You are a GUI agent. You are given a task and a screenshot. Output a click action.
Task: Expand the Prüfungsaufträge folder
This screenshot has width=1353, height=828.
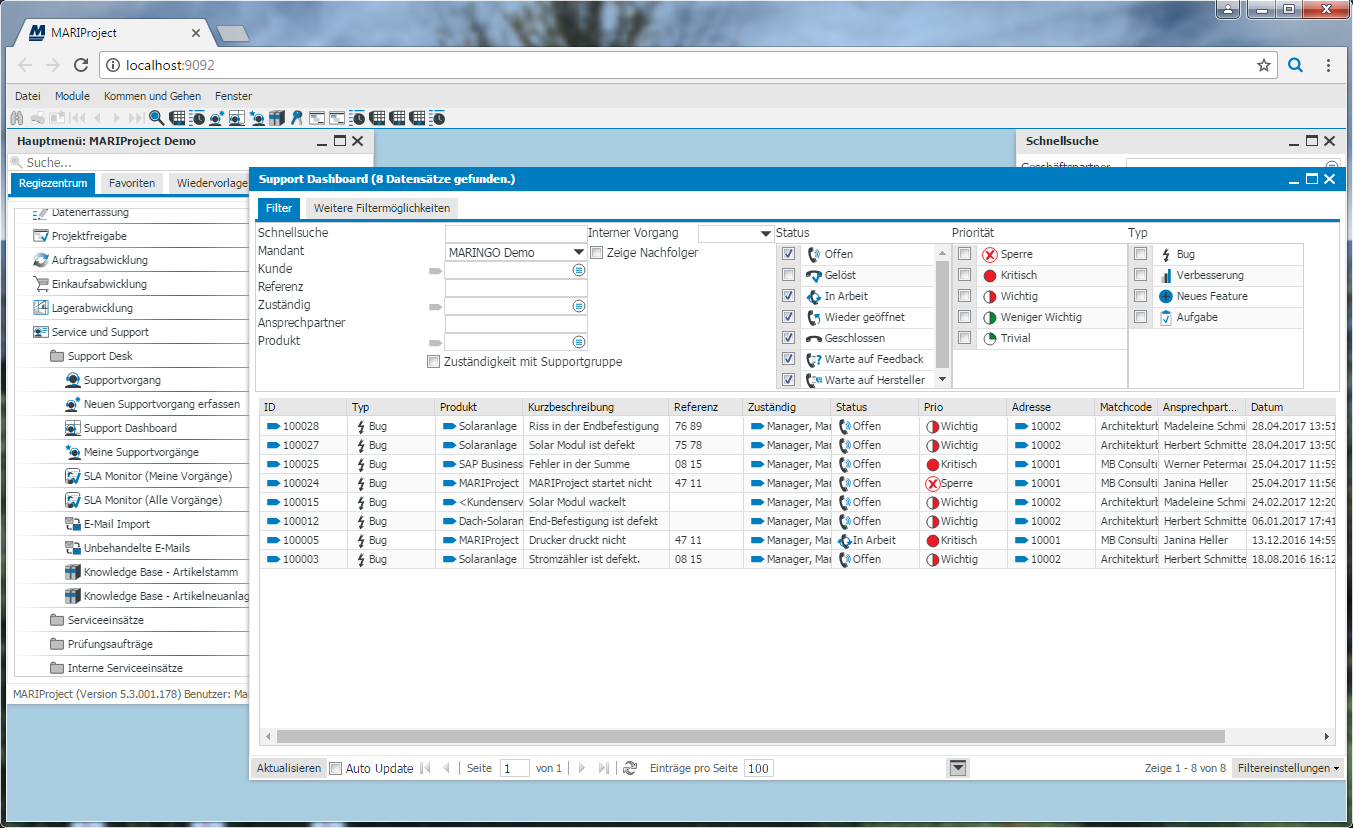57,644
